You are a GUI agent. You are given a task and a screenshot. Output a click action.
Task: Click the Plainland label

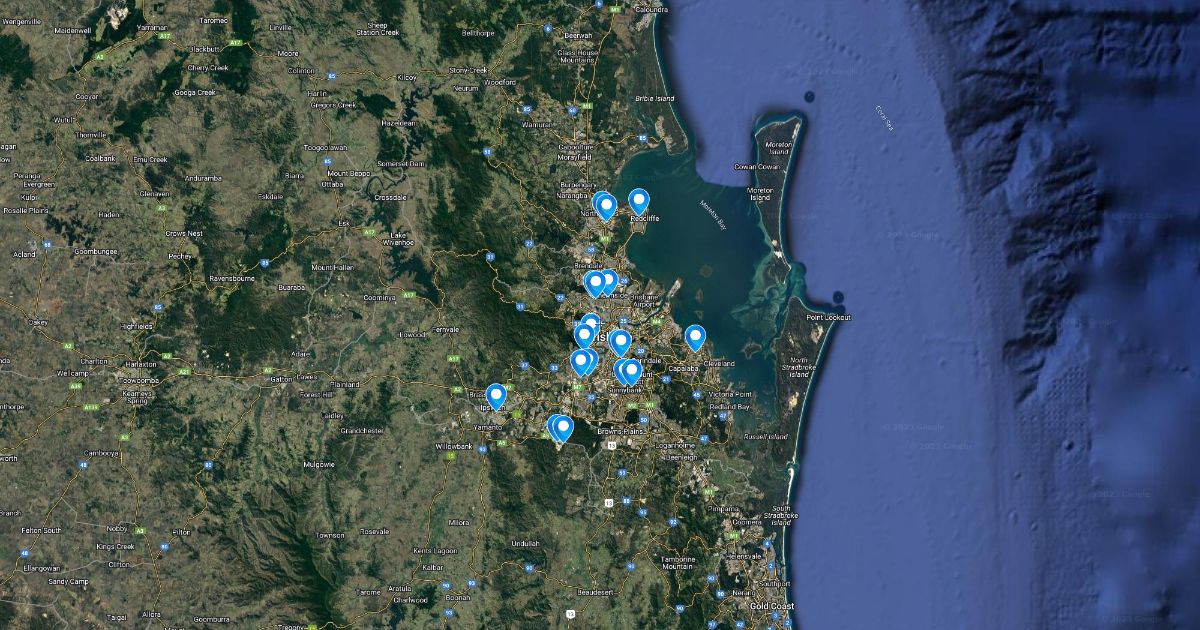click(344, 385)
